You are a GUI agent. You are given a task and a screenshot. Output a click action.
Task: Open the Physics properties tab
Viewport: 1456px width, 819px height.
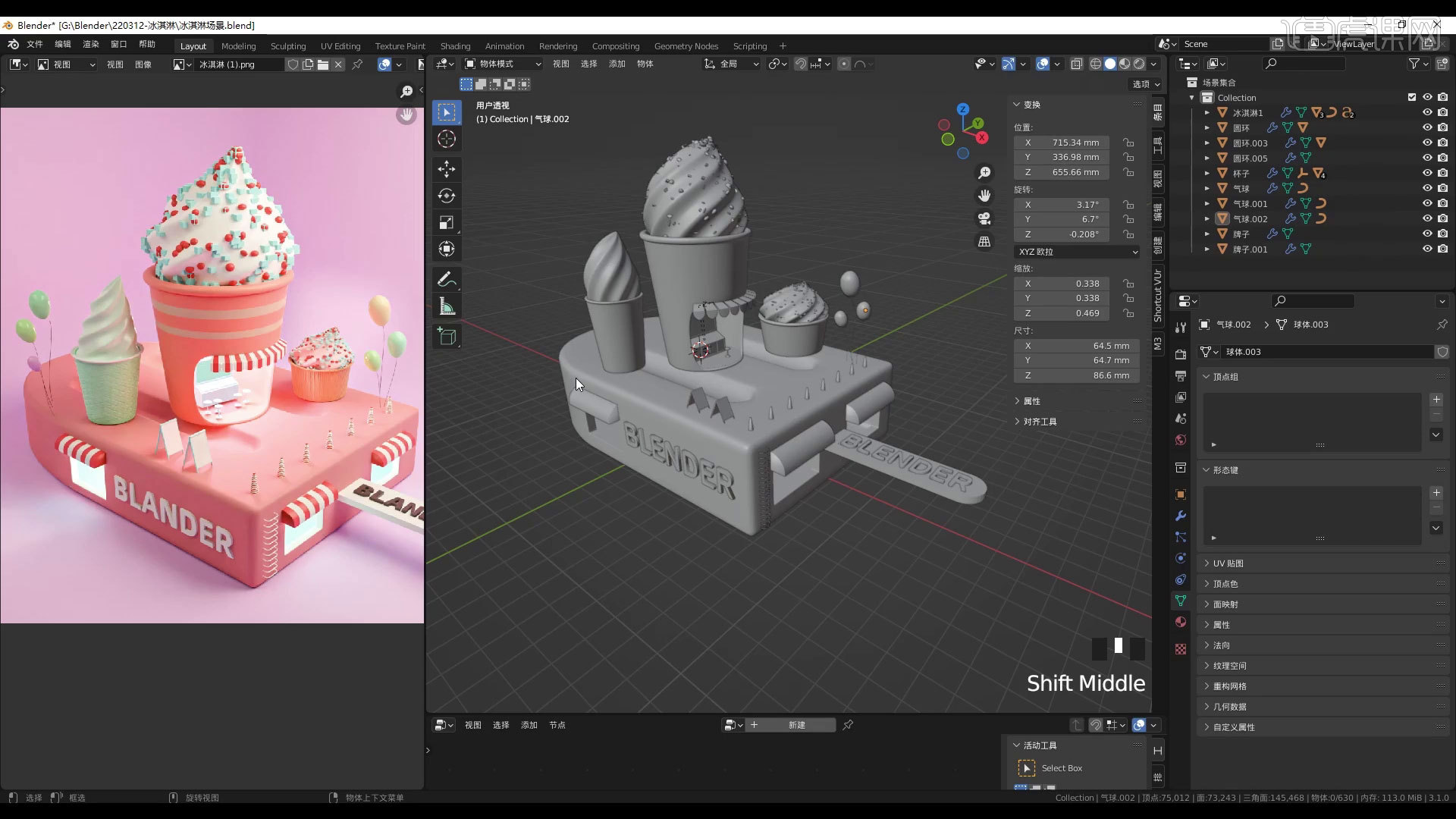click(1180, 558)
